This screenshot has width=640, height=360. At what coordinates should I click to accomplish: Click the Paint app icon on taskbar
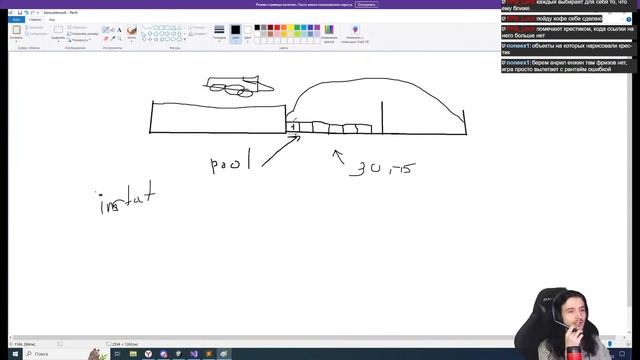pos(224,354)
